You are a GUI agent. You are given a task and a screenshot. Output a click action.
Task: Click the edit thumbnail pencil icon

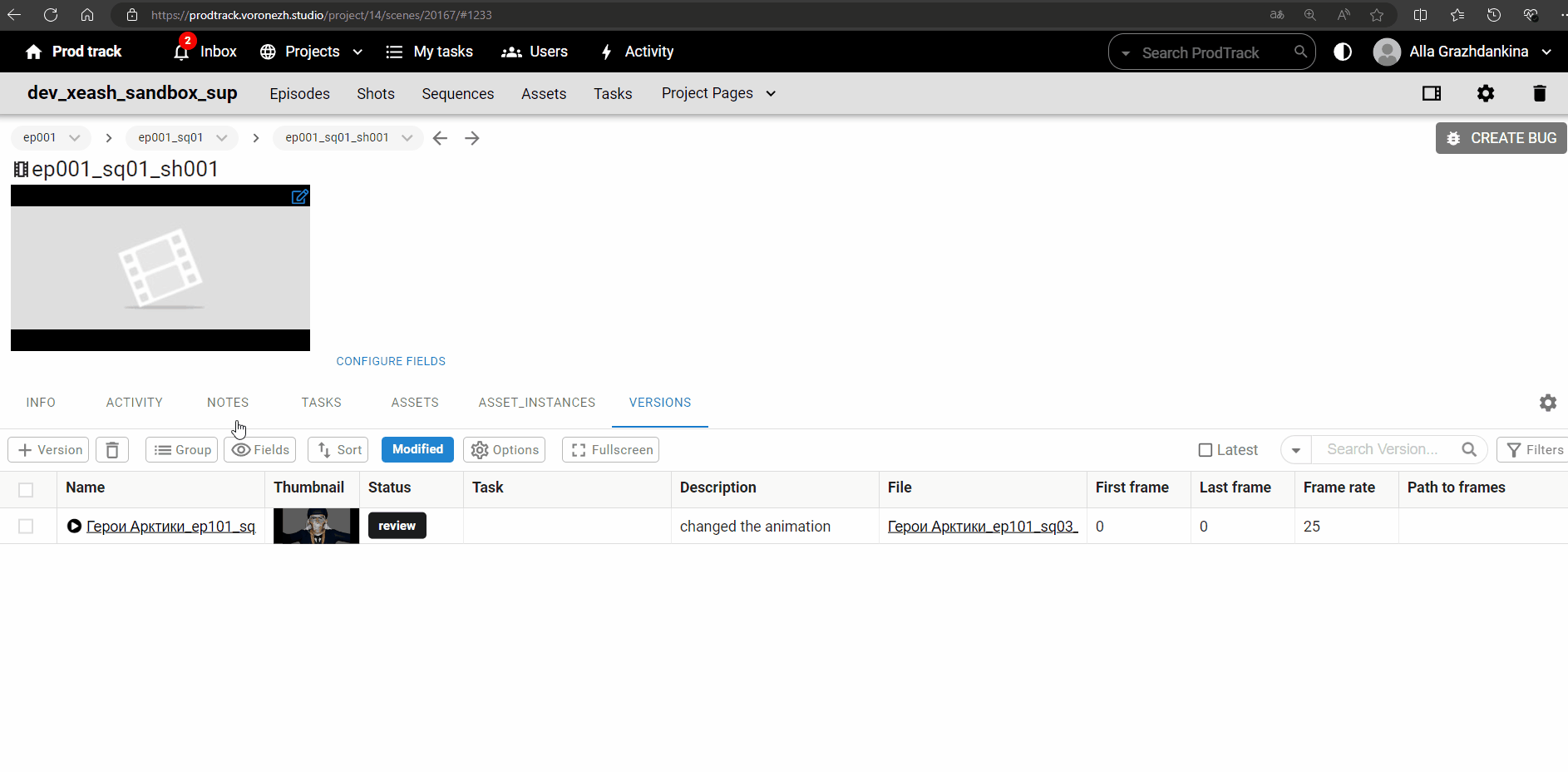[299, 197]
